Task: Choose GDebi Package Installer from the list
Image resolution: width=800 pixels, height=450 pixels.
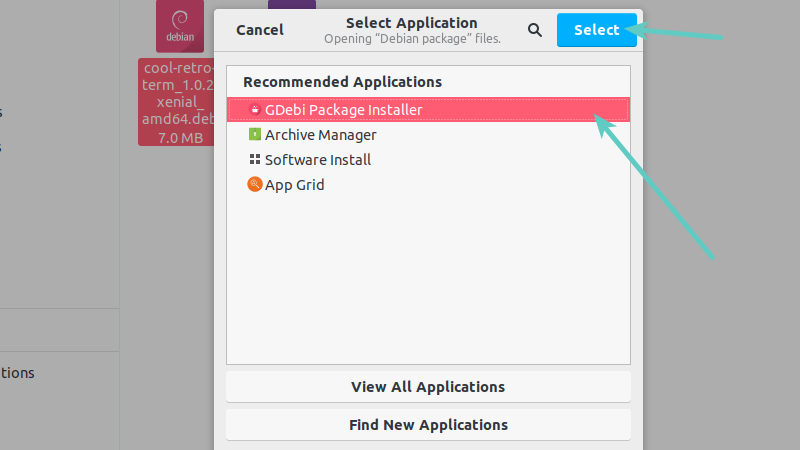Action: pyautogui.click(x=429, y=110)
